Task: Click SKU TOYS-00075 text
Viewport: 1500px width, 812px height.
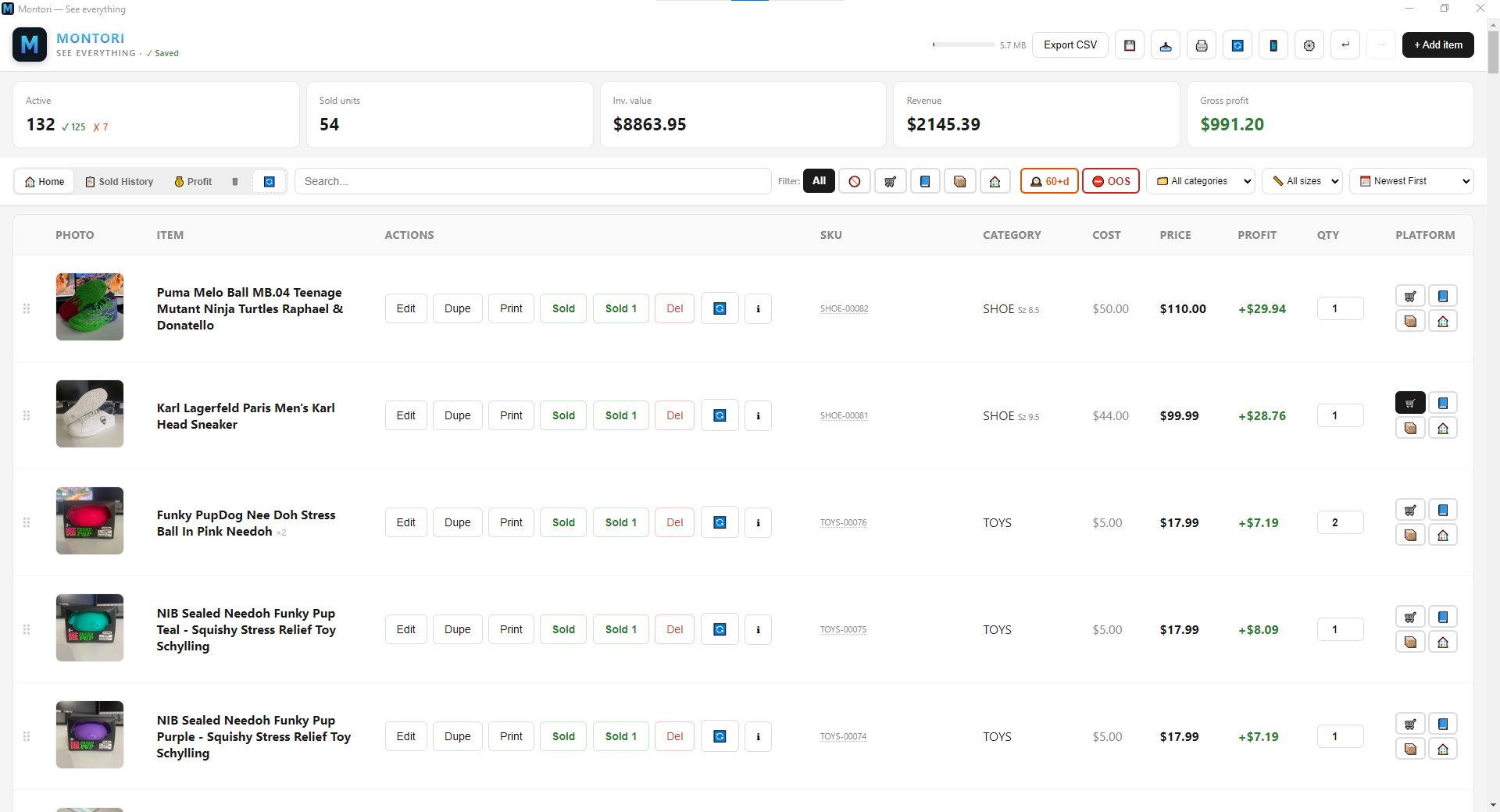Action: pyautogui.click(x=843, y=629)
